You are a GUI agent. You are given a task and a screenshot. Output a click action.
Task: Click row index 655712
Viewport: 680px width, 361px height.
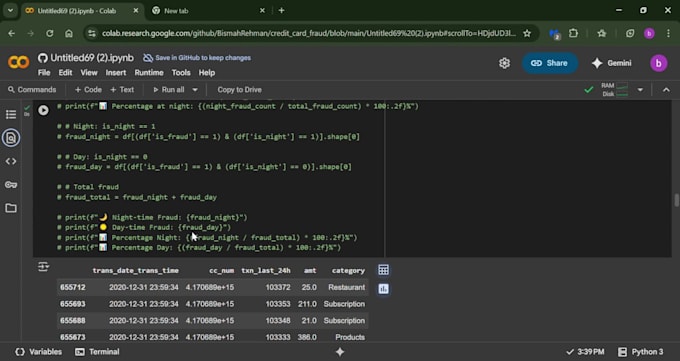[x=73, y=287]
